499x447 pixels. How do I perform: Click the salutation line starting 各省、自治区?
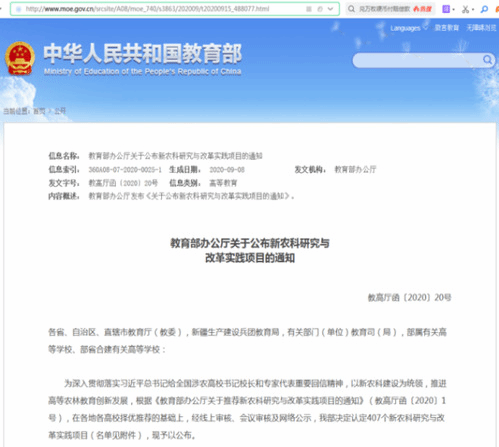(x=247, y=341)
